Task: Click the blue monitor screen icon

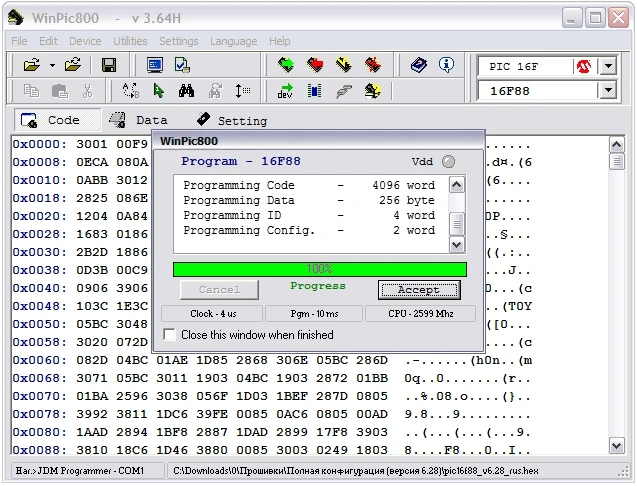Action: [x=155, y=65]
